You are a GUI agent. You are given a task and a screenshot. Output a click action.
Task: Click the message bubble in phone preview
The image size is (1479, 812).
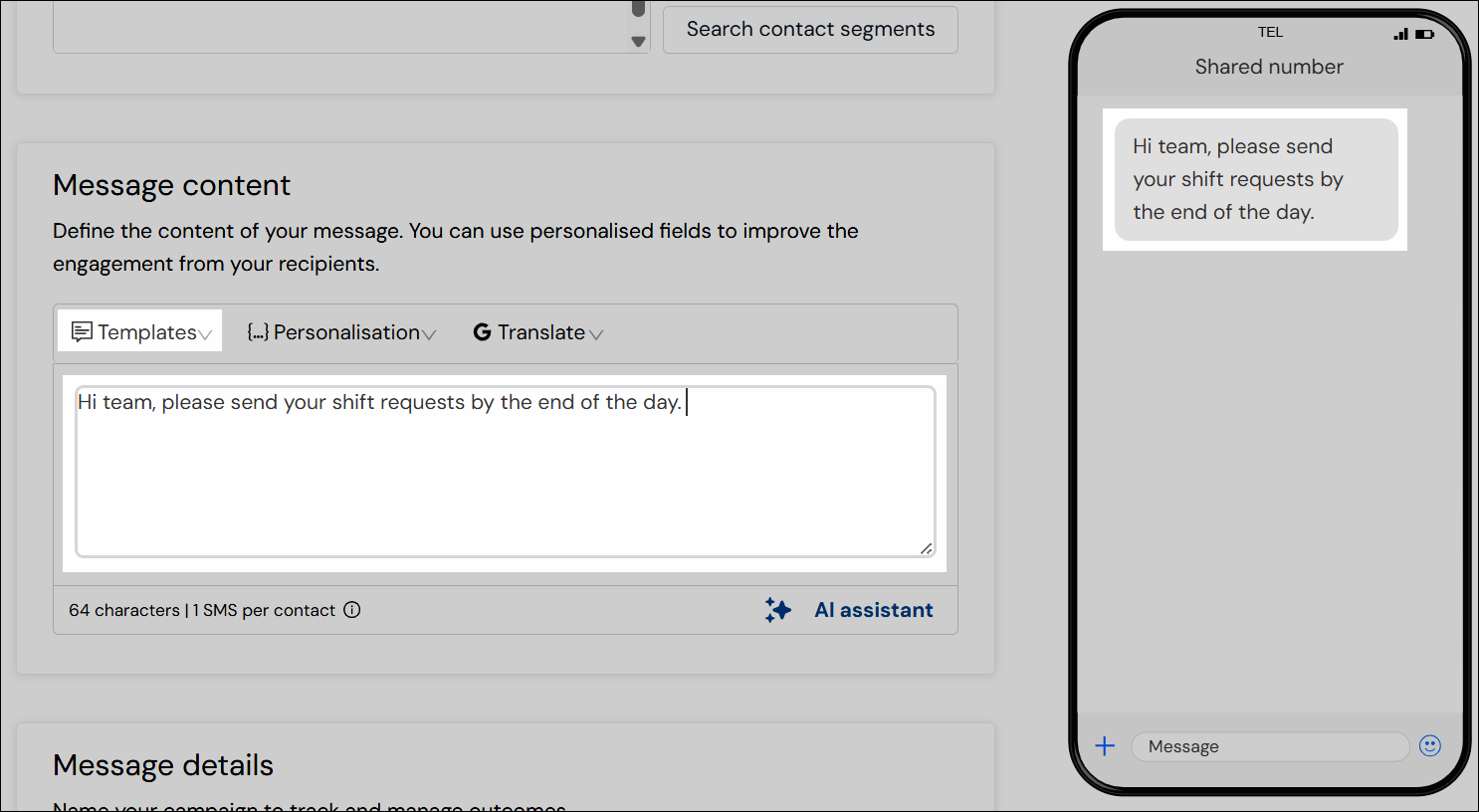coord(1255,179)
